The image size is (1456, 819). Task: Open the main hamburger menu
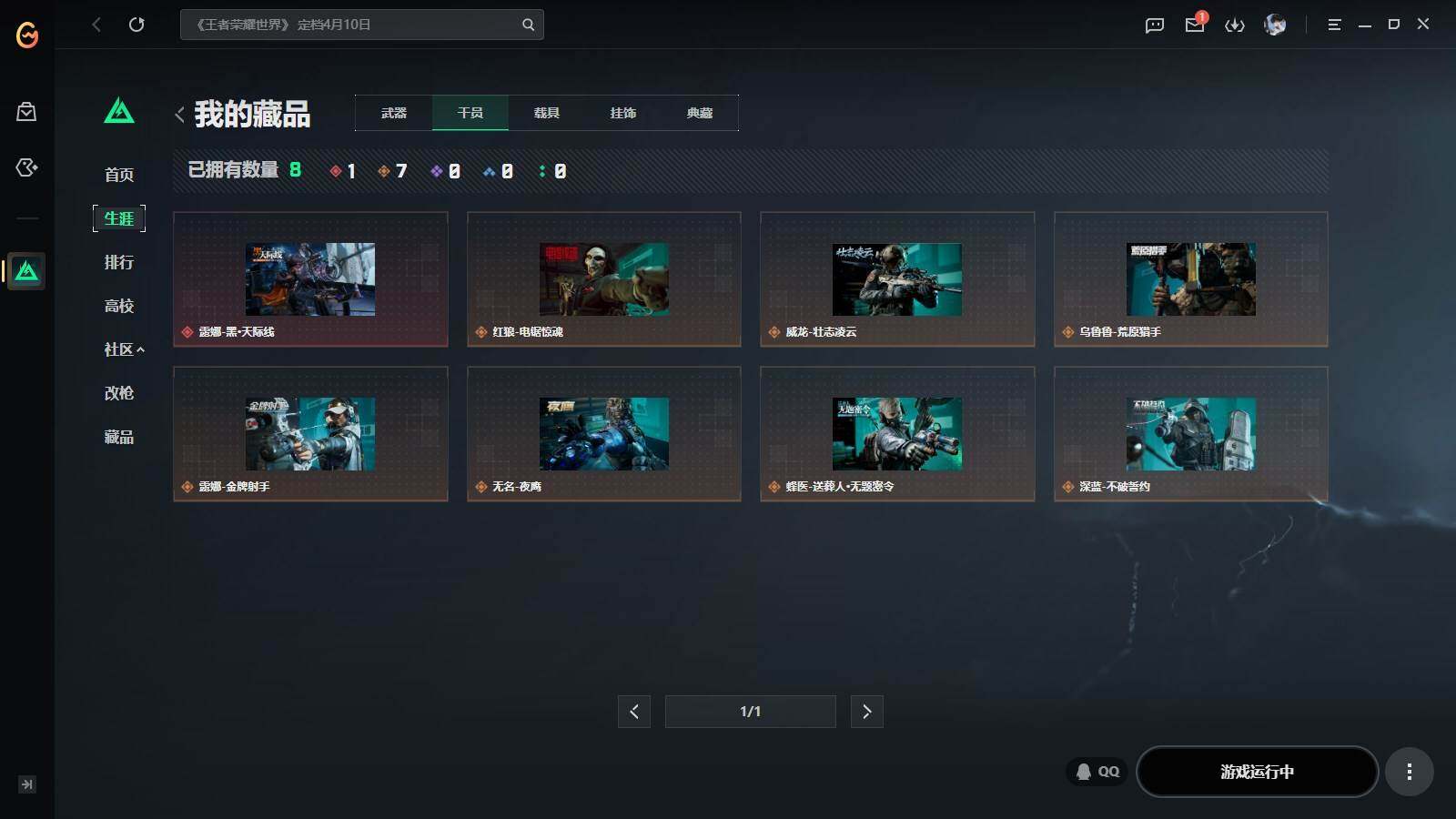1334,25
